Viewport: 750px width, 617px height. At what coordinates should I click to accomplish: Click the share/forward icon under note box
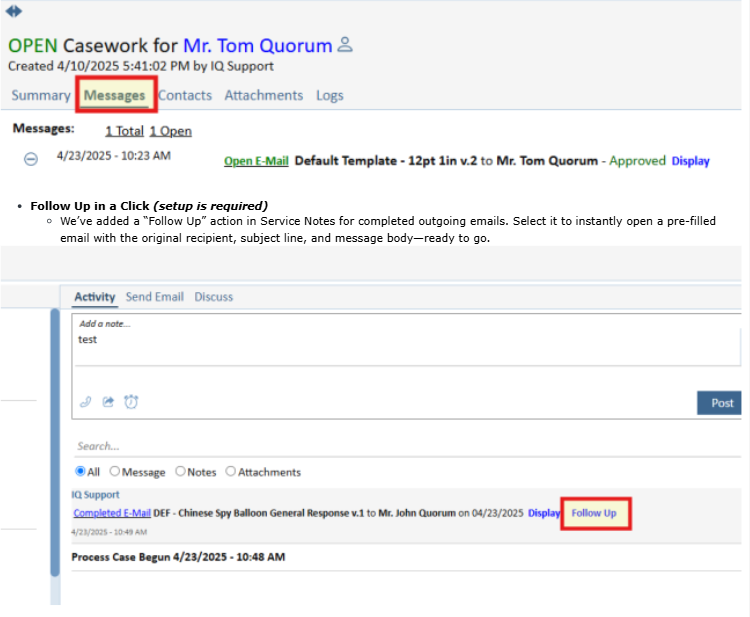(x=108, y=402)
